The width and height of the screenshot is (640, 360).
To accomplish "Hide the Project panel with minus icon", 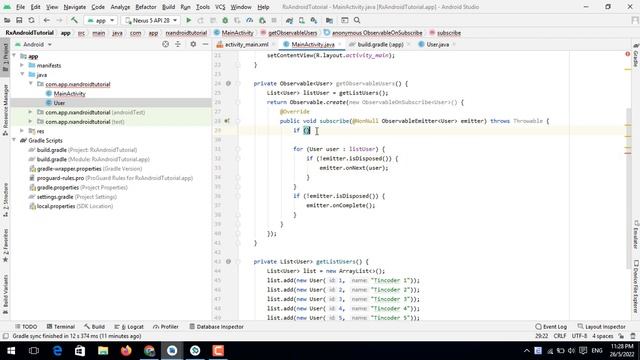I will [x=205, y=44].
